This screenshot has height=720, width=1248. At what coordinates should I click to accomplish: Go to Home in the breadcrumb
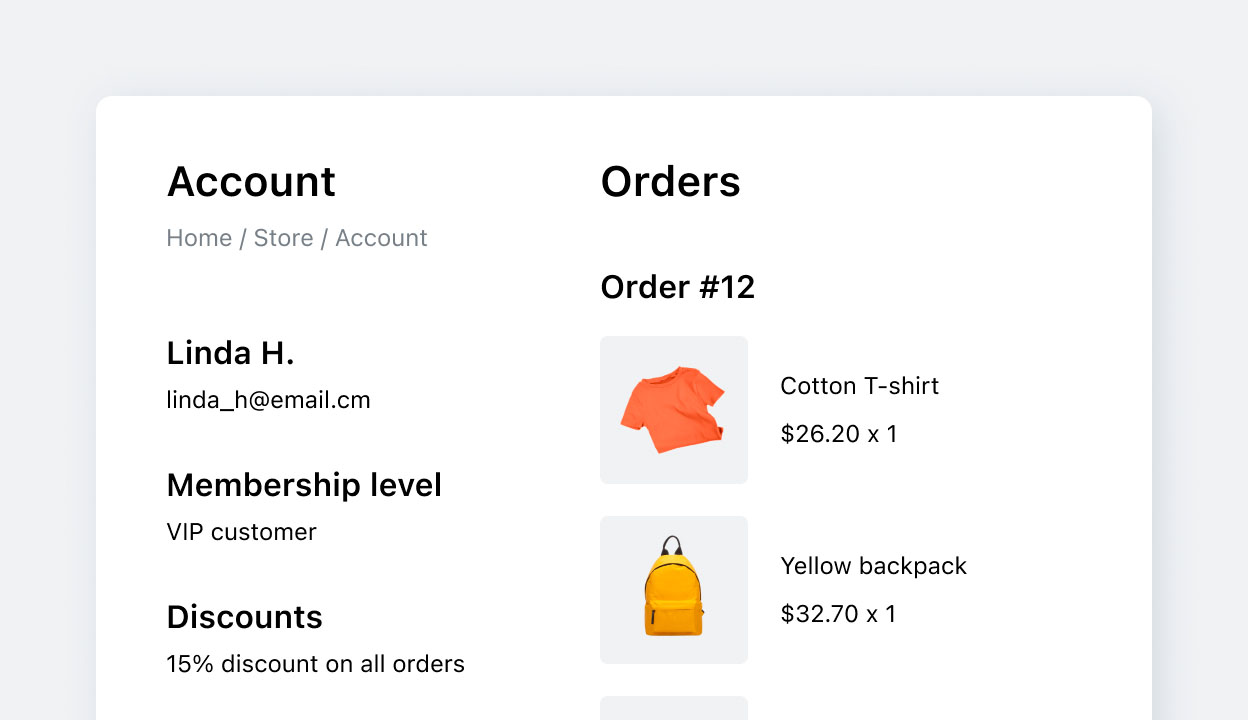point(199,238)
